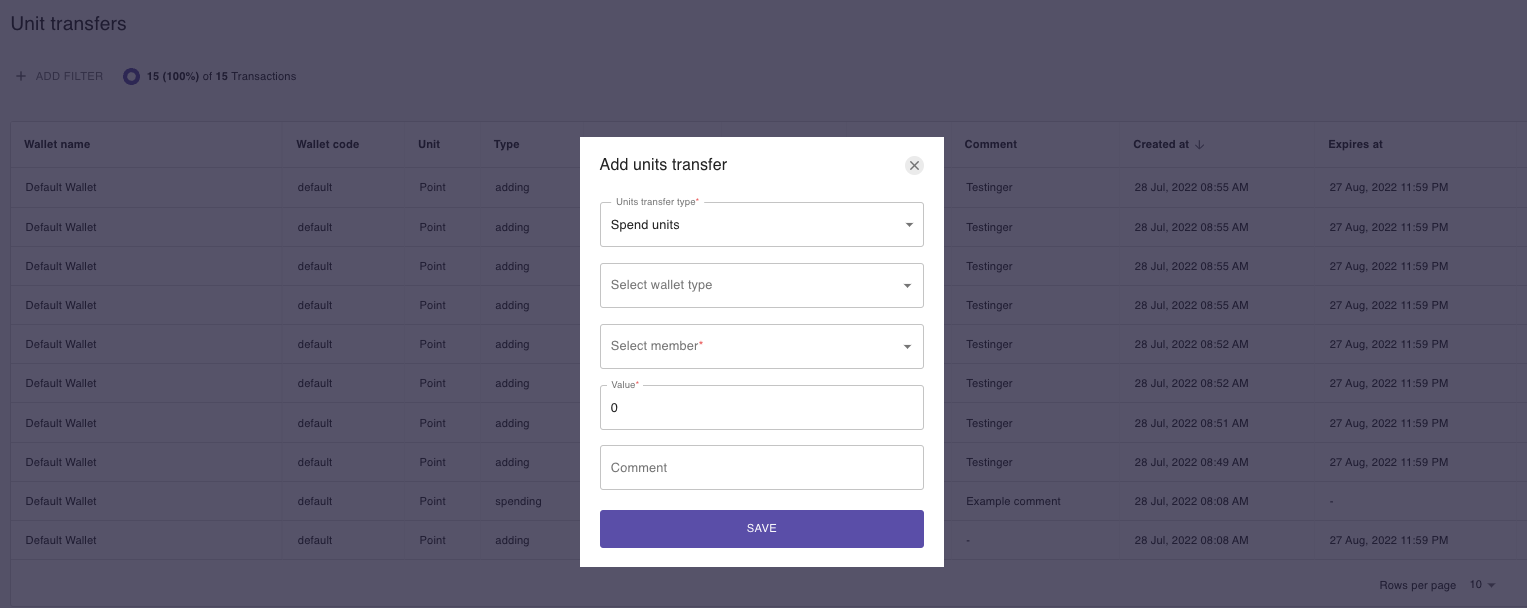Click the Example comment cell
The width and height of the screenshot is (1527, 608).
point(1013,501)
